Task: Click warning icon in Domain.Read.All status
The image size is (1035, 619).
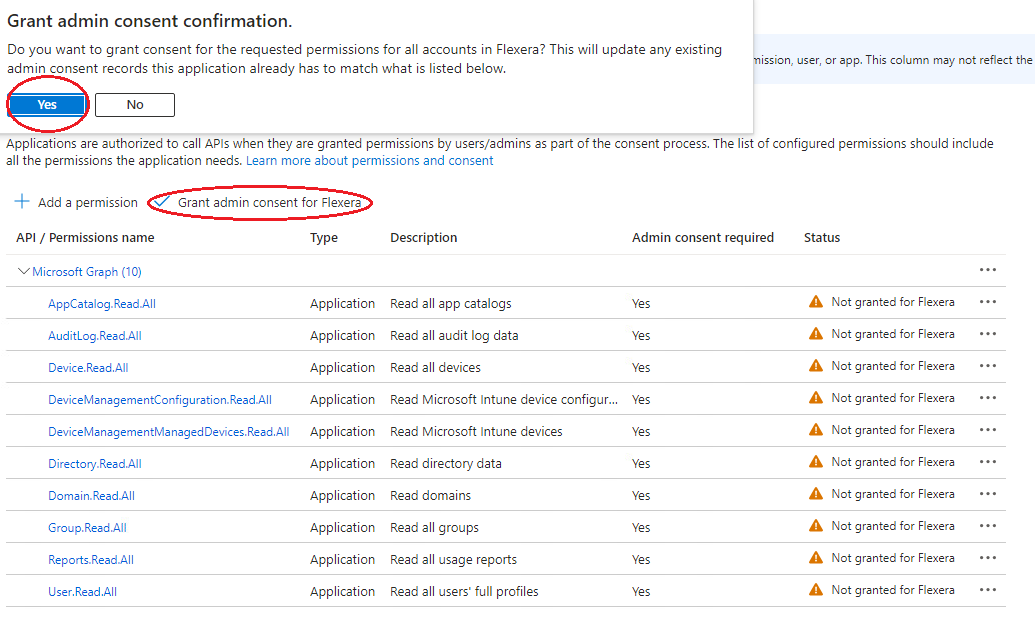Action: pyautogui.click(x=816, y=494)
